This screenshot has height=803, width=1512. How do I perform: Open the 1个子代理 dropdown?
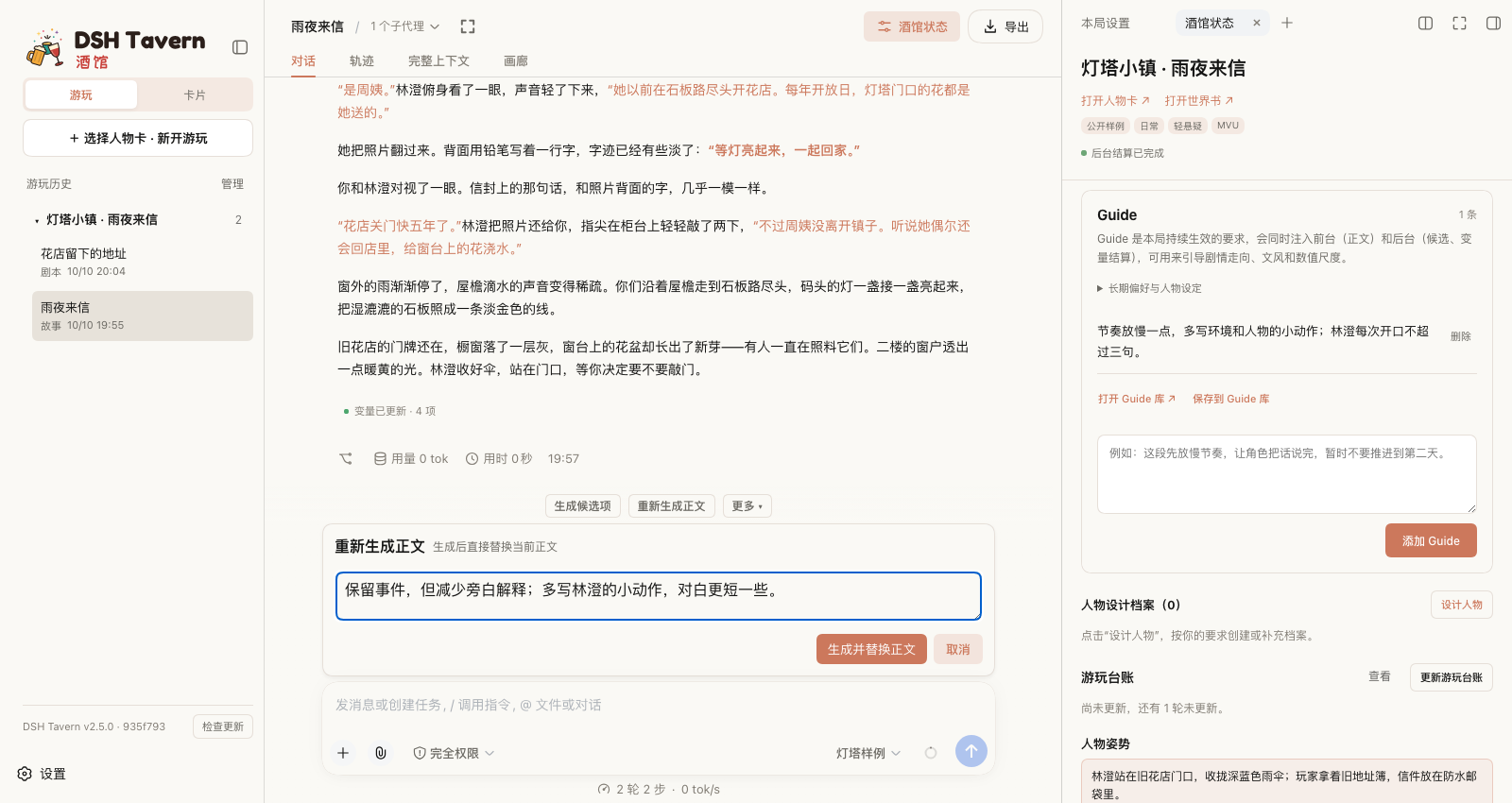pyautogui.click(x=404, y=26)
